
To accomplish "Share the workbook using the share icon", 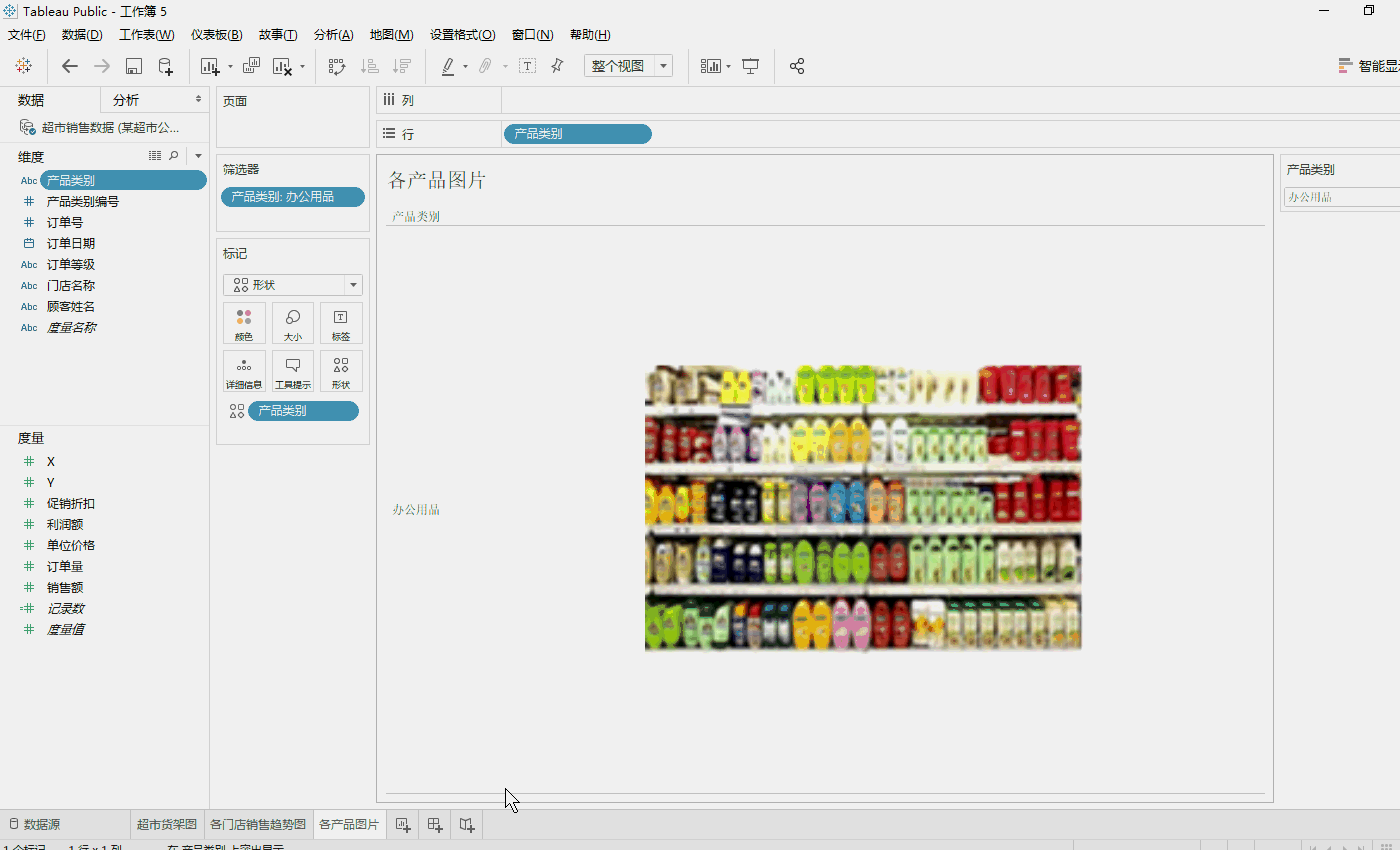I will pyautogui.click(x=797, y=66).
